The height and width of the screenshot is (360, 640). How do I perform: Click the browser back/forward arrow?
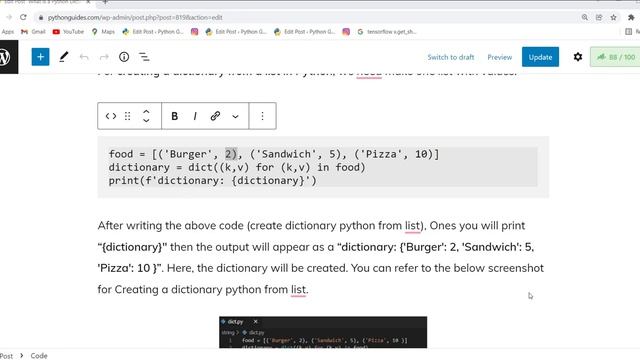coord(9,17)
